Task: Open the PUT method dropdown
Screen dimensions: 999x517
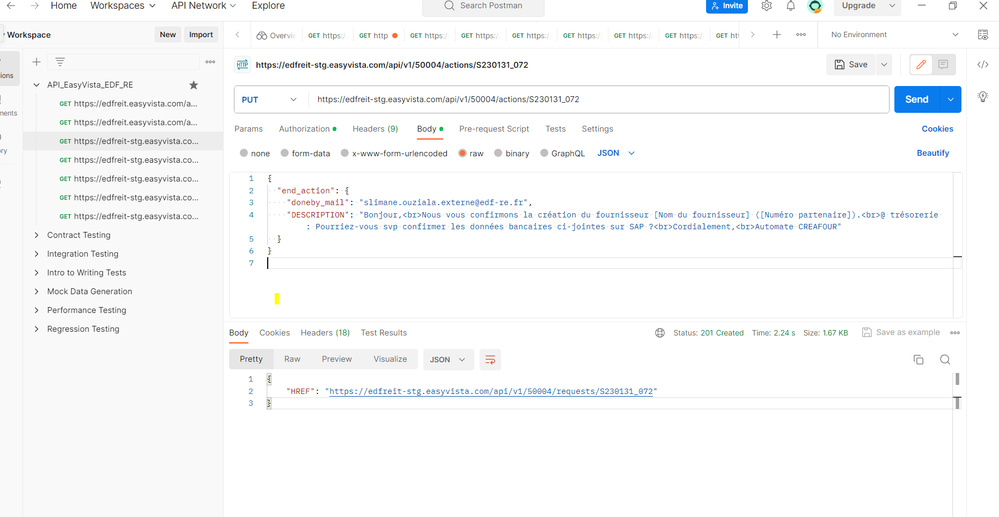Action: tap(270, 100)
